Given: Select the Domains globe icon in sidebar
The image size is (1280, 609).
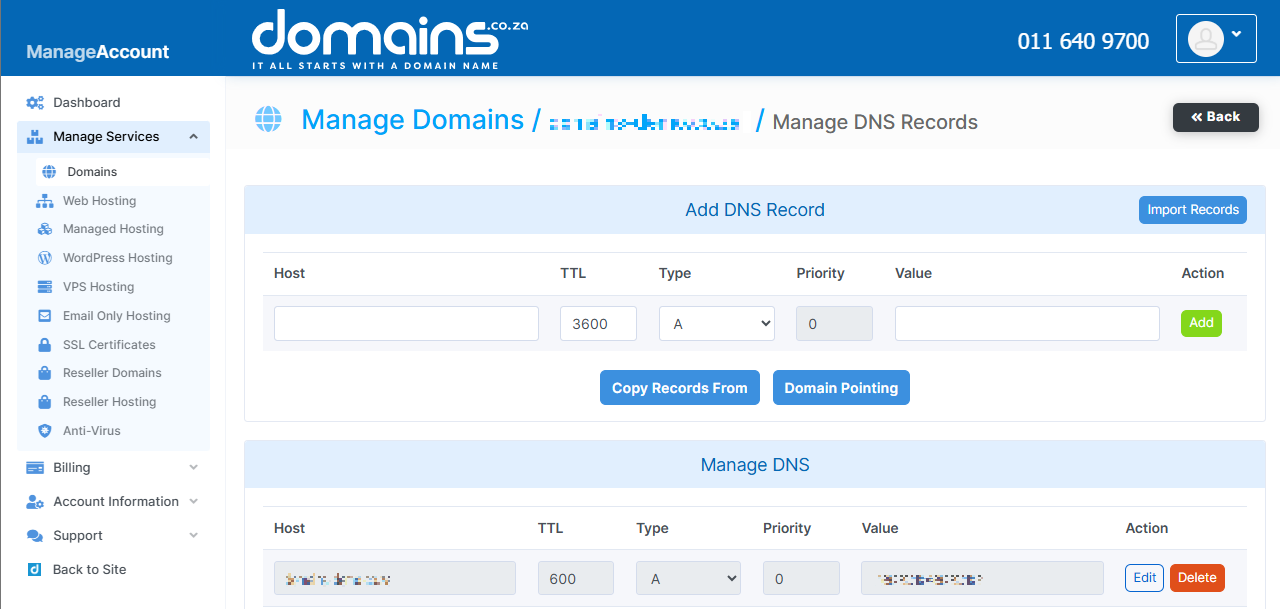Looking at the screenshot, I should (x=48, y=171).
